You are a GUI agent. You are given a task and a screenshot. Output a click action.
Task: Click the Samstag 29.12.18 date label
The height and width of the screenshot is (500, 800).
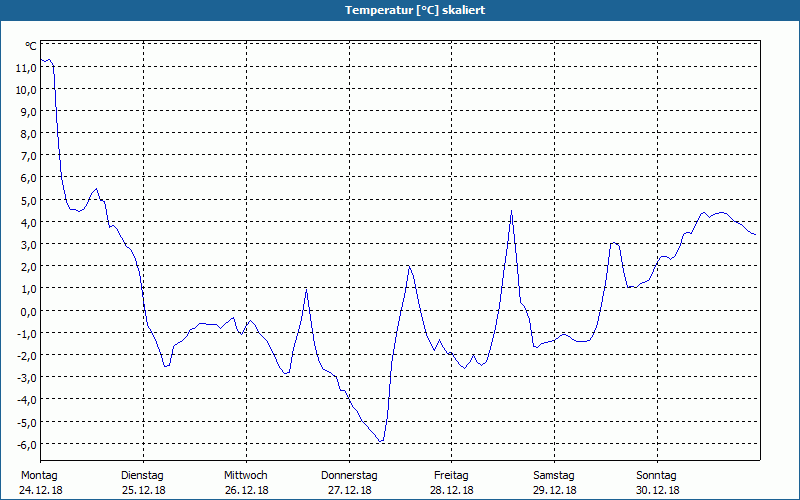pyautogui.click(x=554, y=482)
